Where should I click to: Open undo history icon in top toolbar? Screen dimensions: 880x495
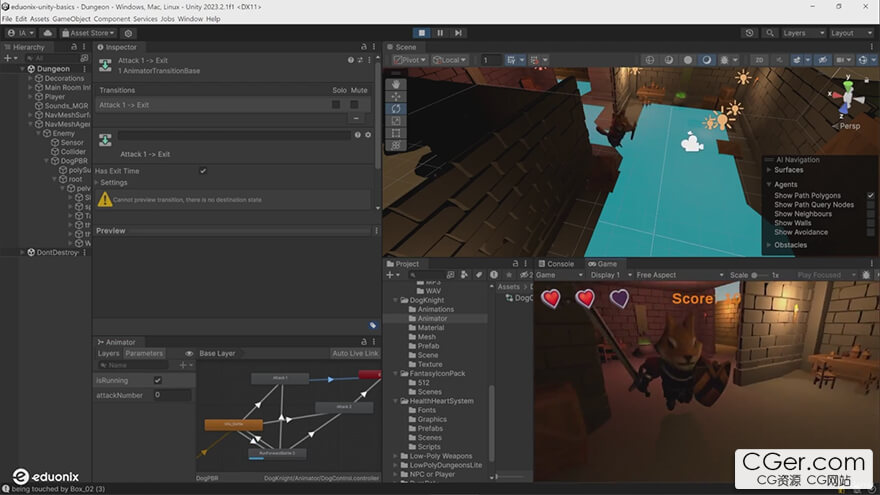[x=749, y=33]
